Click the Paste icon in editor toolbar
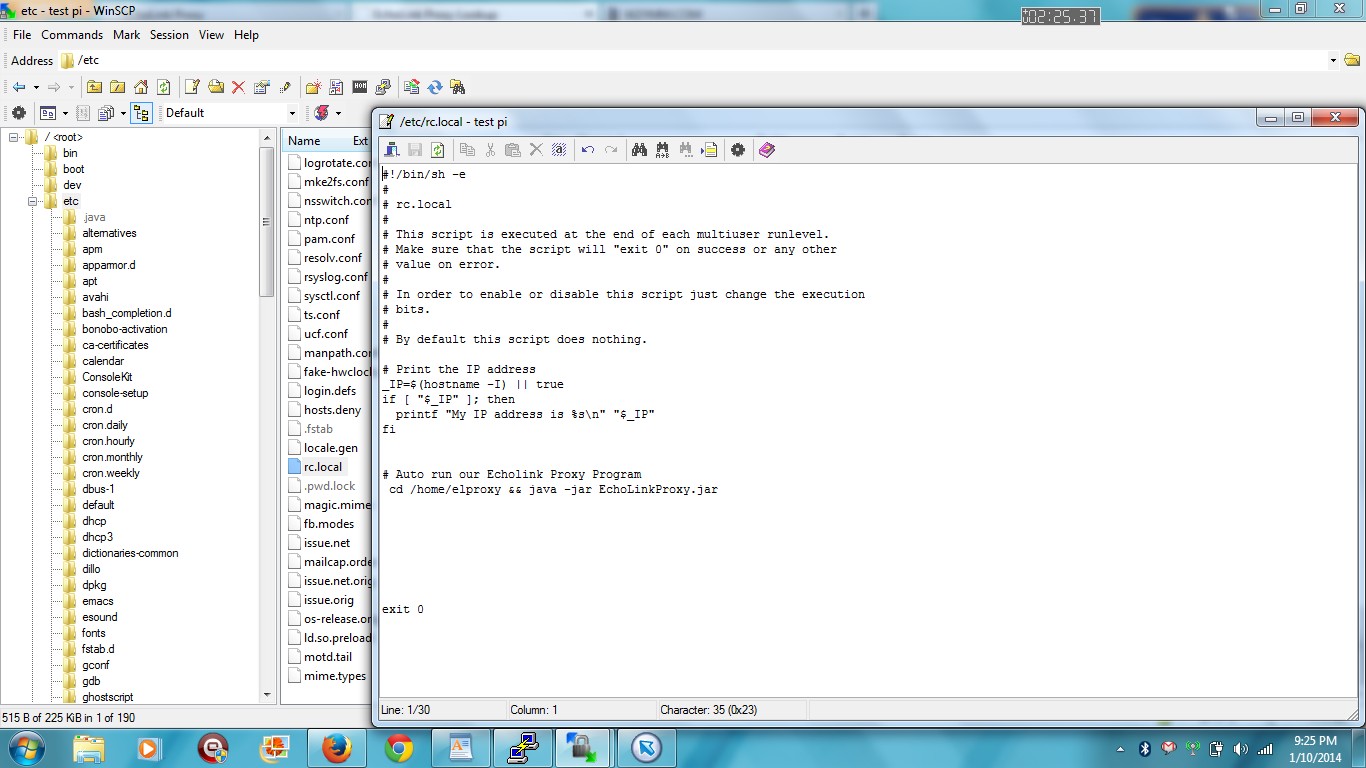 click(513, 150)
